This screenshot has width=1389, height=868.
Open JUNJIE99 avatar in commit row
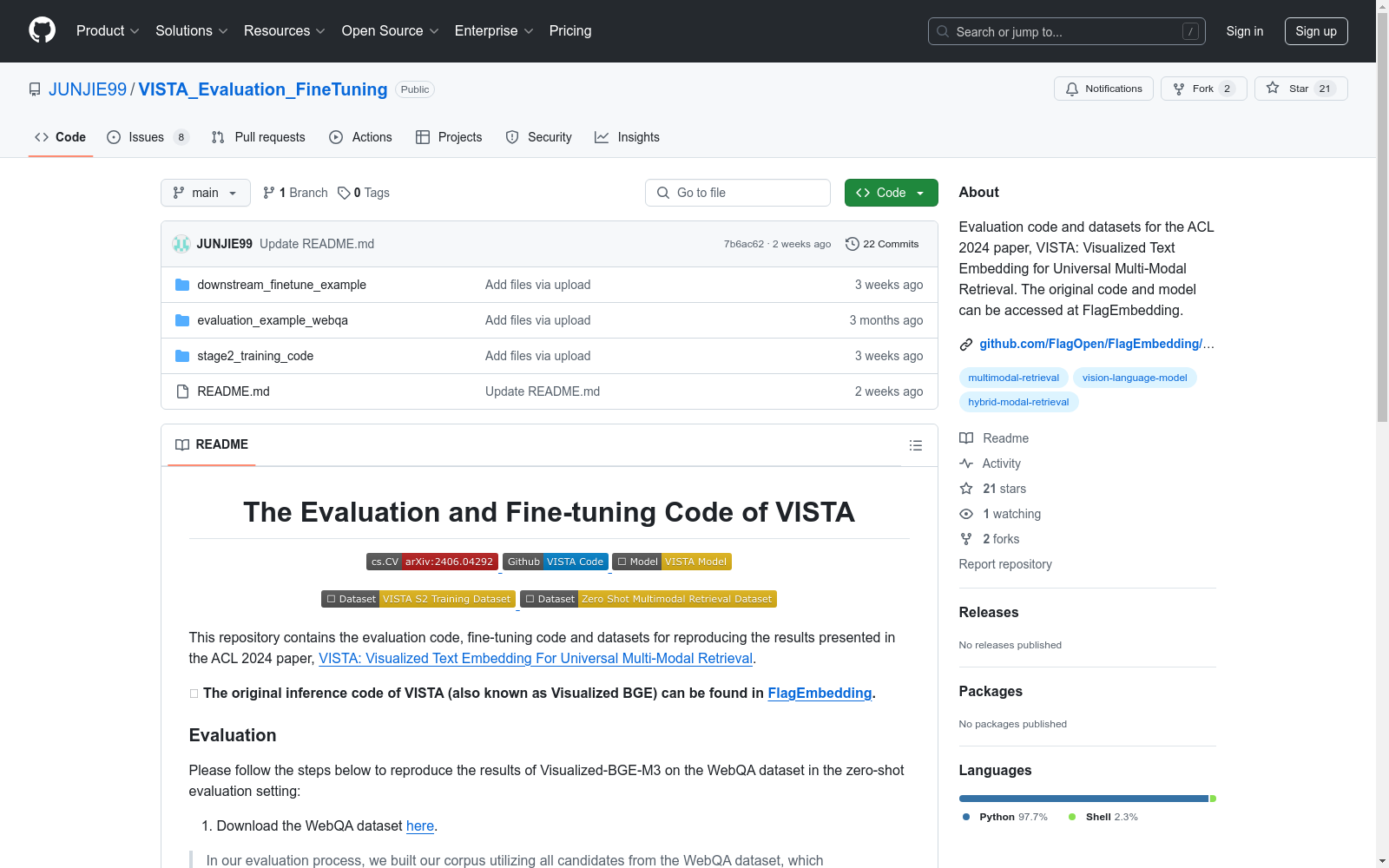[181, 244]
